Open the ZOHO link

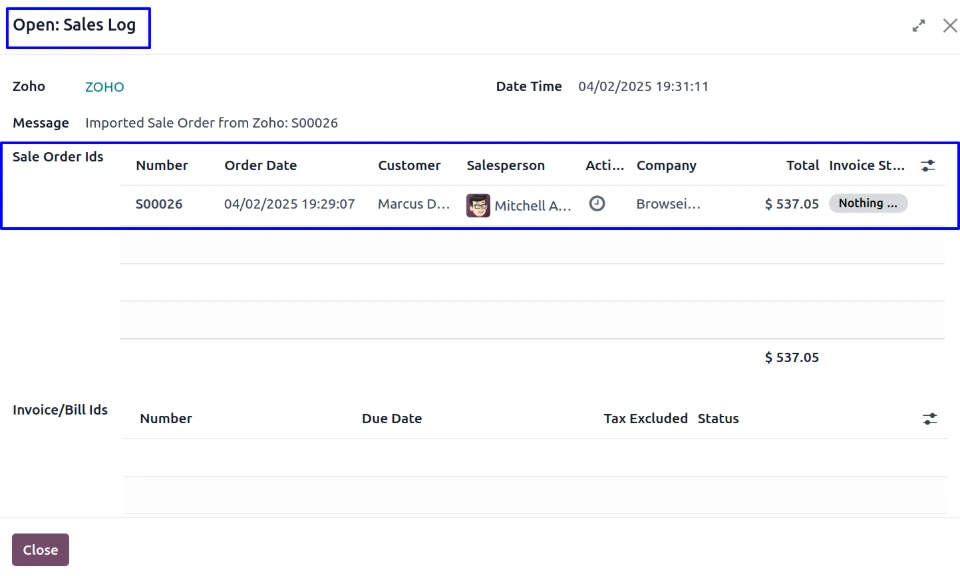click(x=104, y=87)
